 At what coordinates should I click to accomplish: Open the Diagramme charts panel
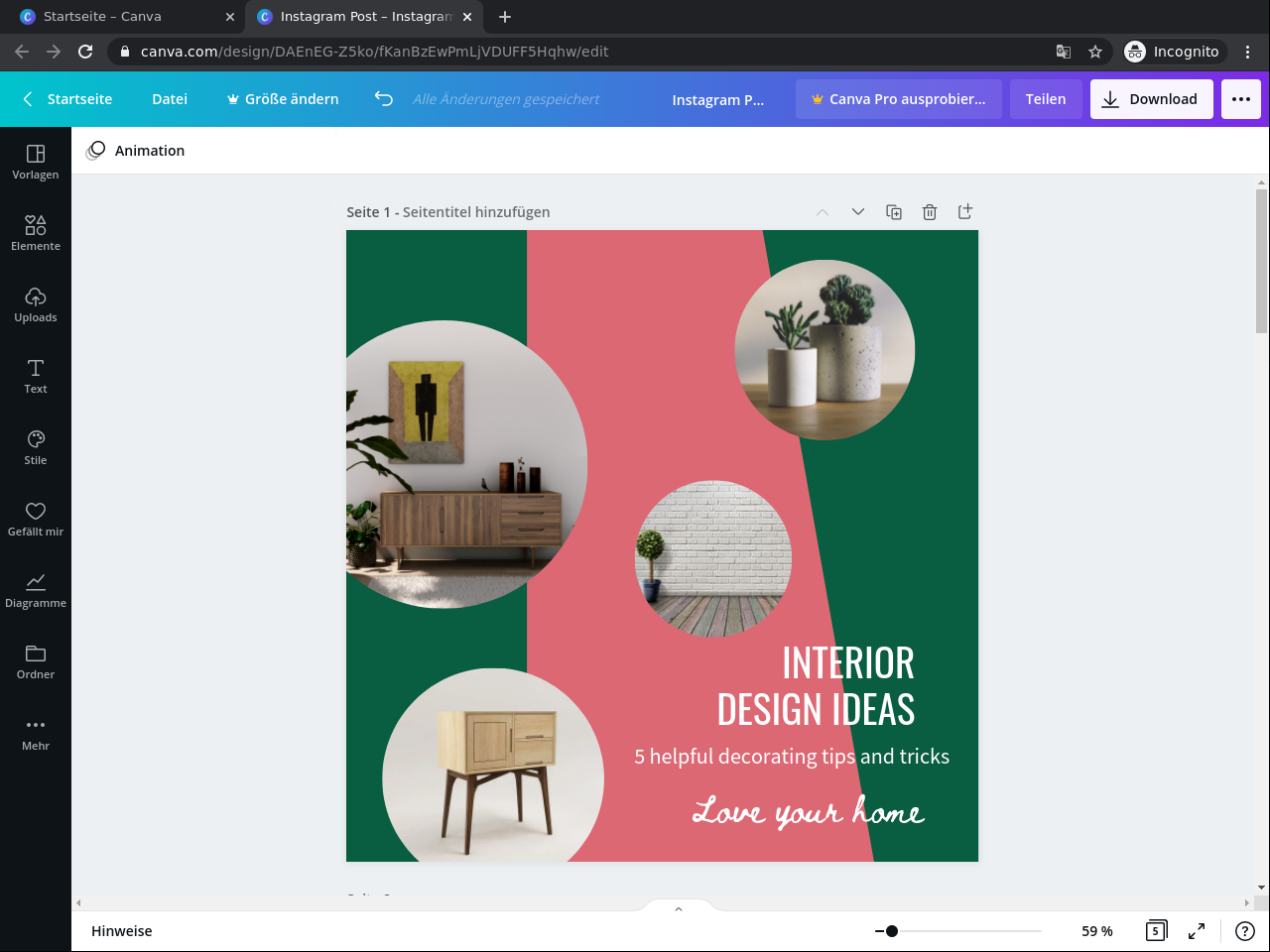coord(36,590)
